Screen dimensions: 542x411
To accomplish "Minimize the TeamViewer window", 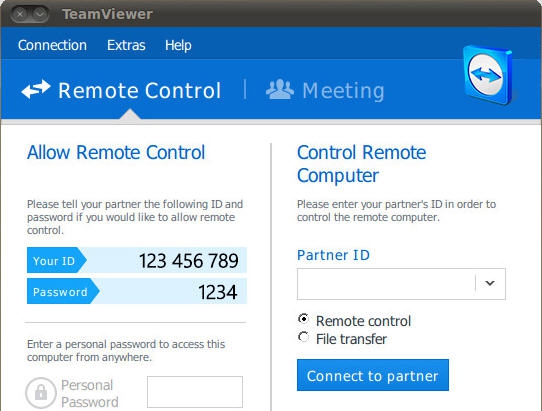I will click(x=40, y=14).
